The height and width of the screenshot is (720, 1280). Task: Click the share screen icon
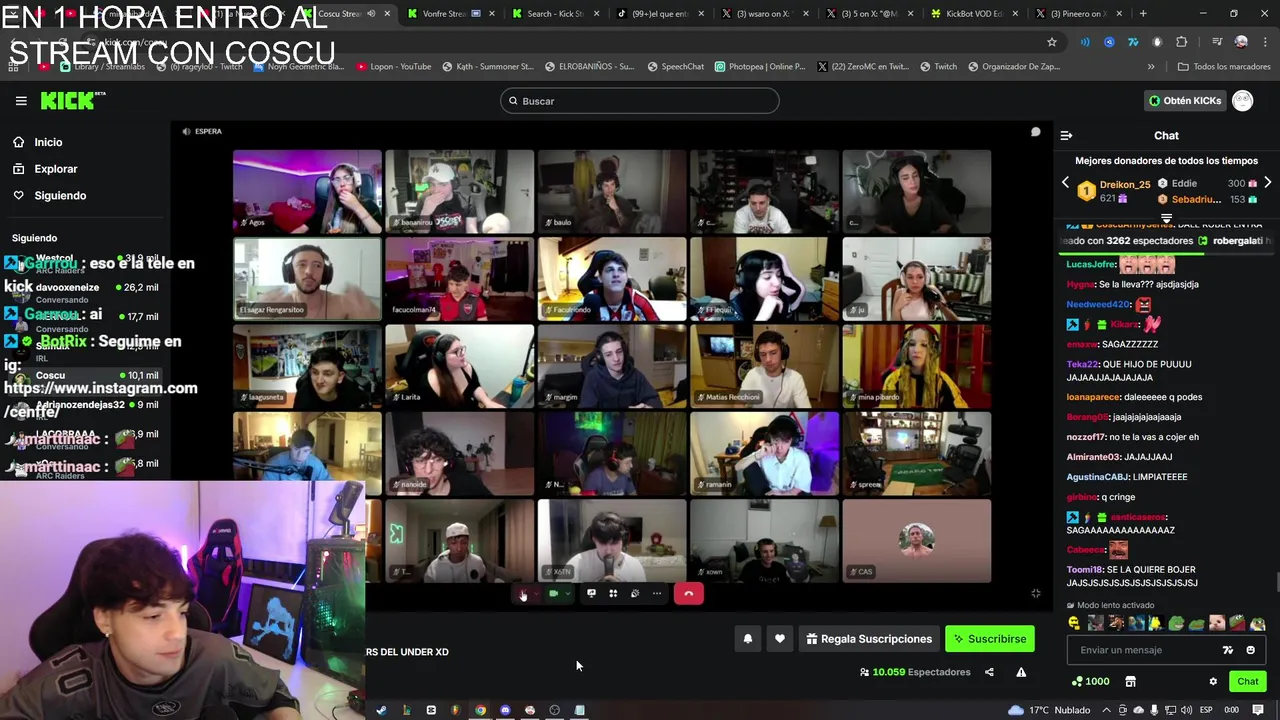tap(591, 594)
